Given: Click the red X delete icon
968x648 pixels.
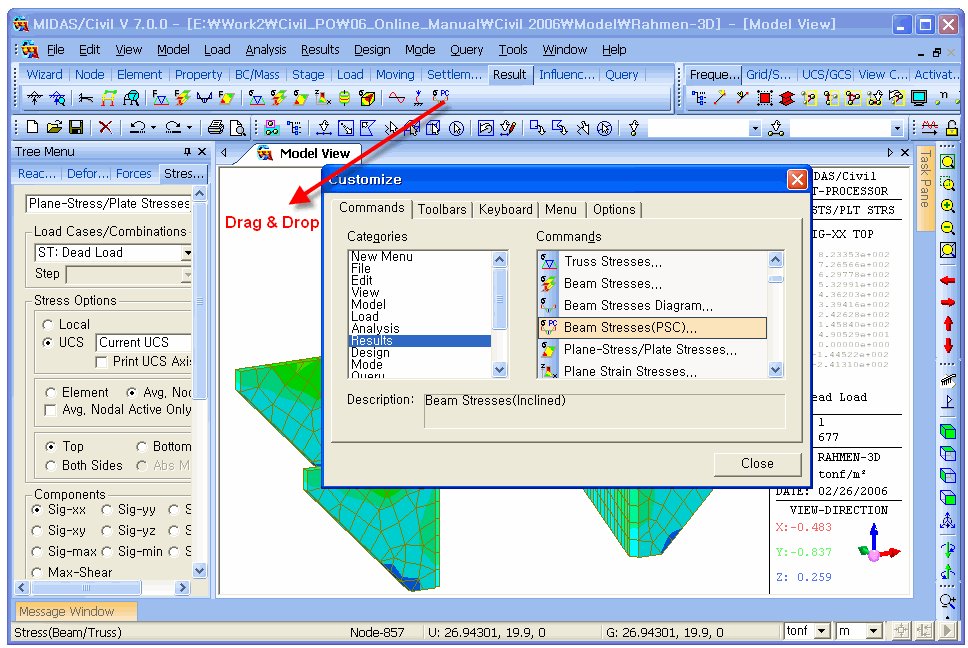Looking at the screenshot, I should click(x=105, y=127).
